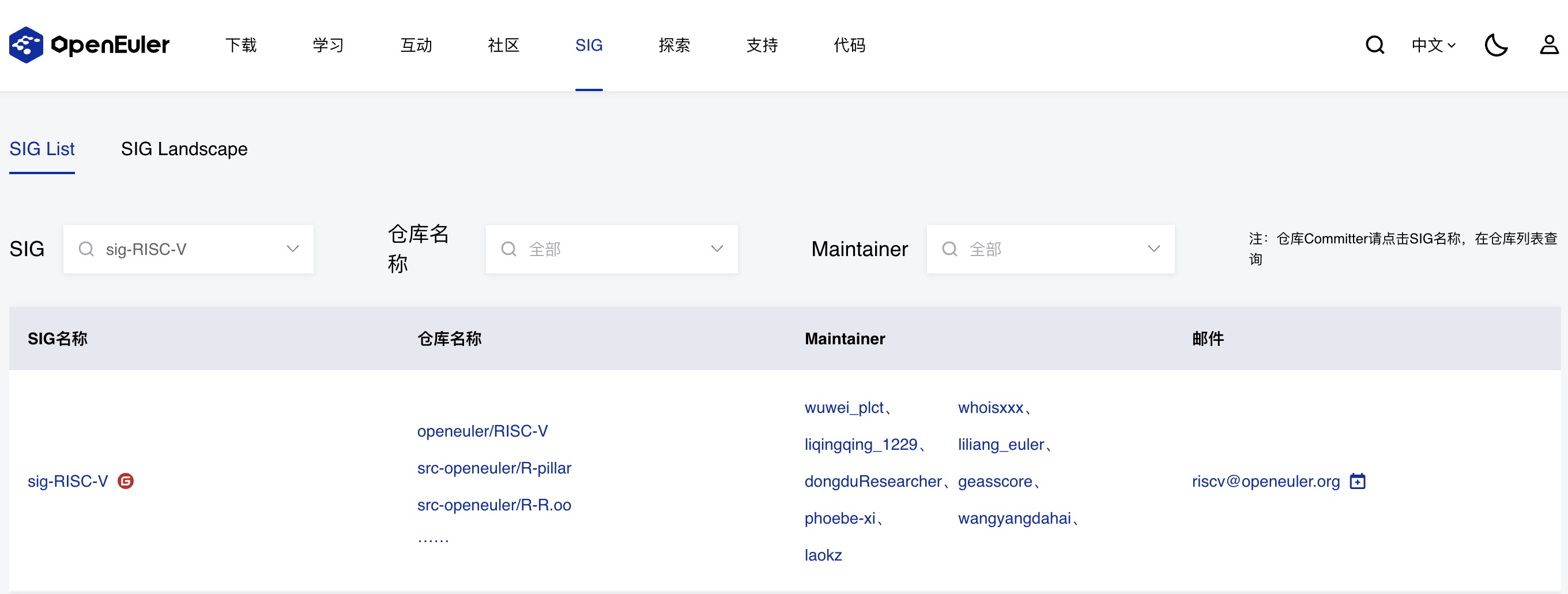Click maintainer link wuwei_plct
The width and height of the screenshot is (1568, 594).
coord(843,408)
